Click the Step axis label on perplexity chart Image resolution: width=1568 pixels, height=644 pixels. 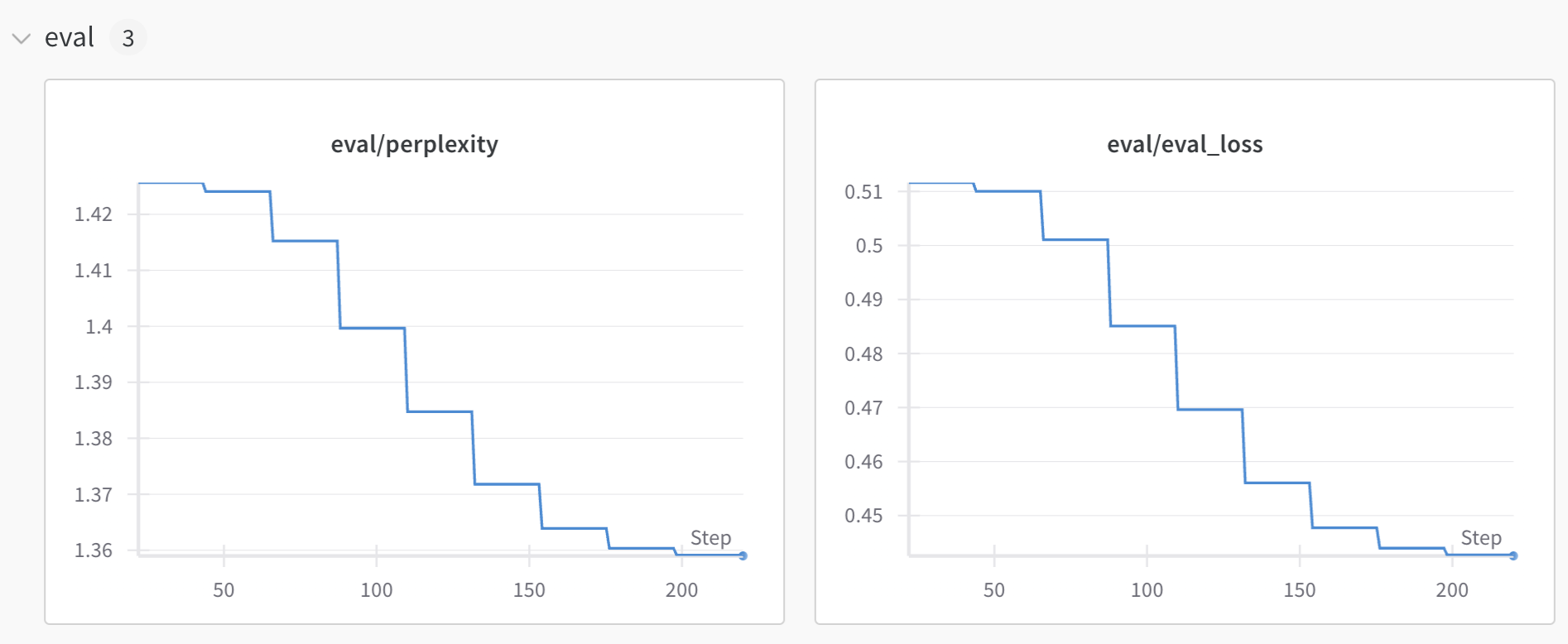point(710,538)
